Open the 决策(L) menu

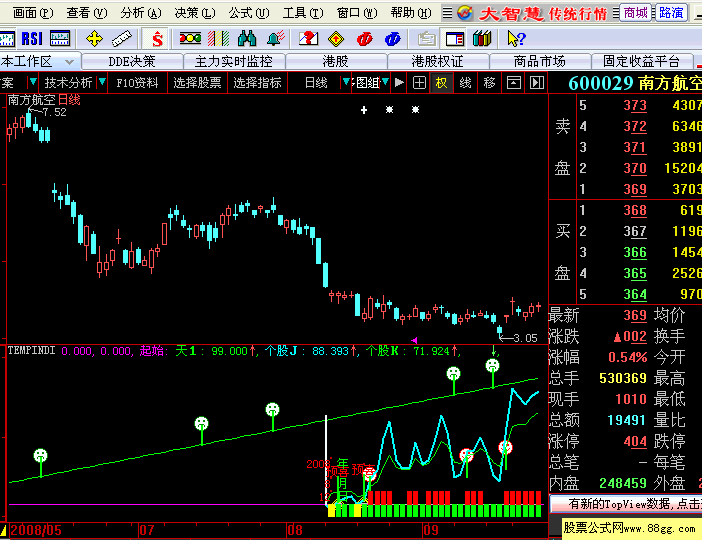[195, 13]
